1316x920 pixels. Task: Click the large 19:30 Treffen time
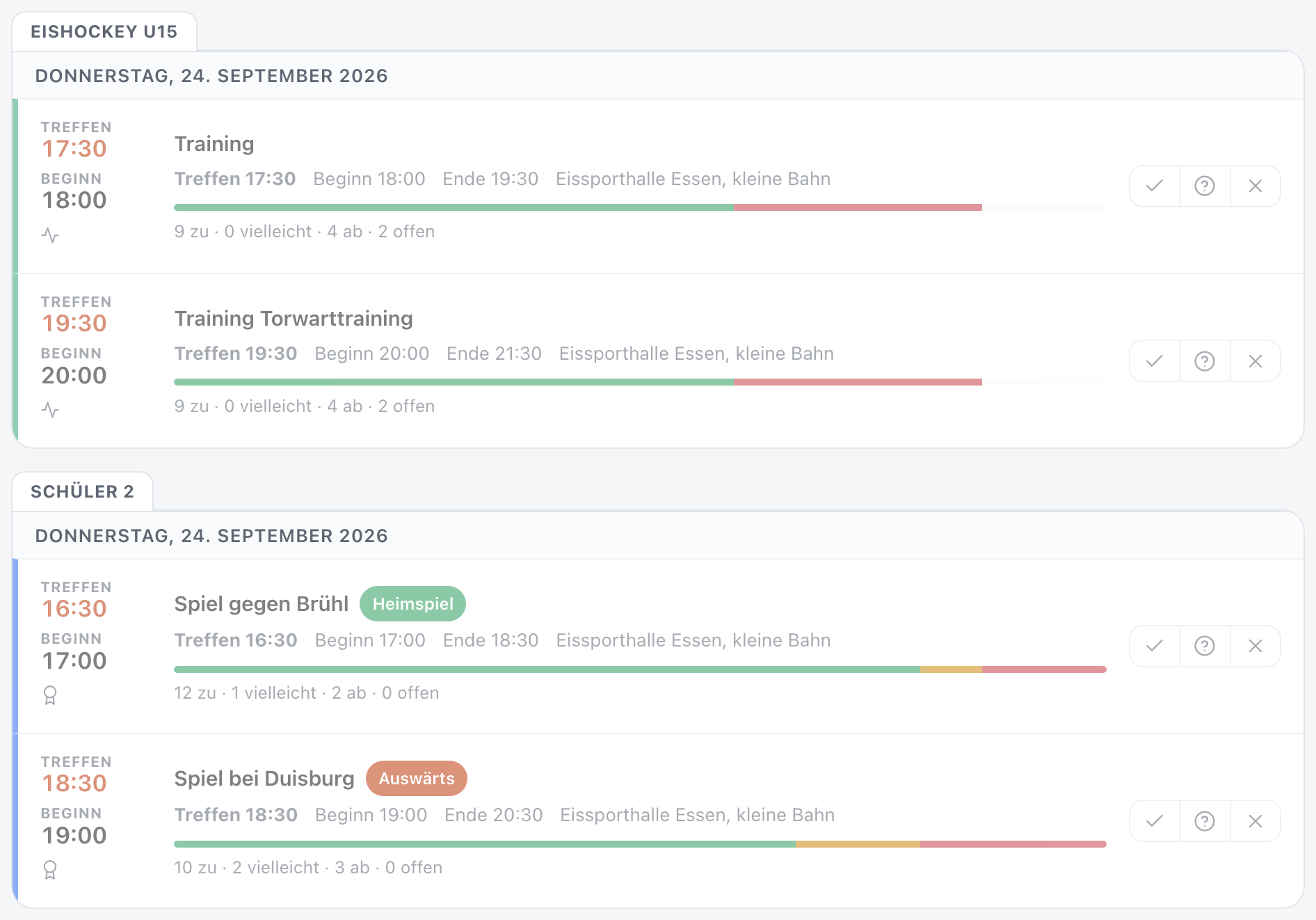[74, 324]
